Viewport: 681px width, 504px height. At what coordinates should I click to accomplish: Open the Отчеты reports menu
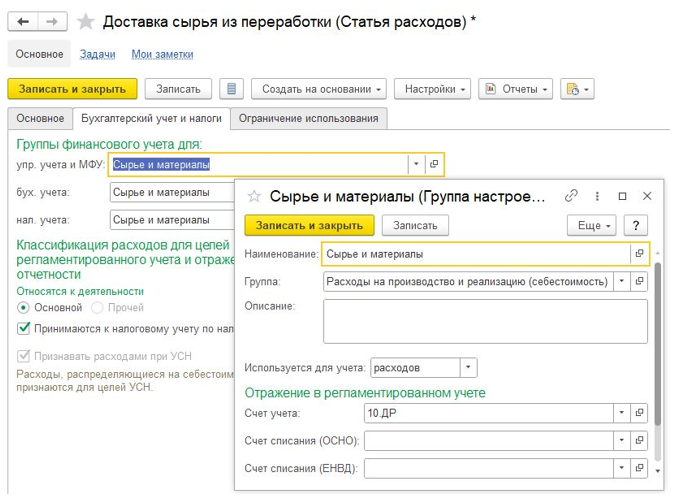tap(516, 89)
